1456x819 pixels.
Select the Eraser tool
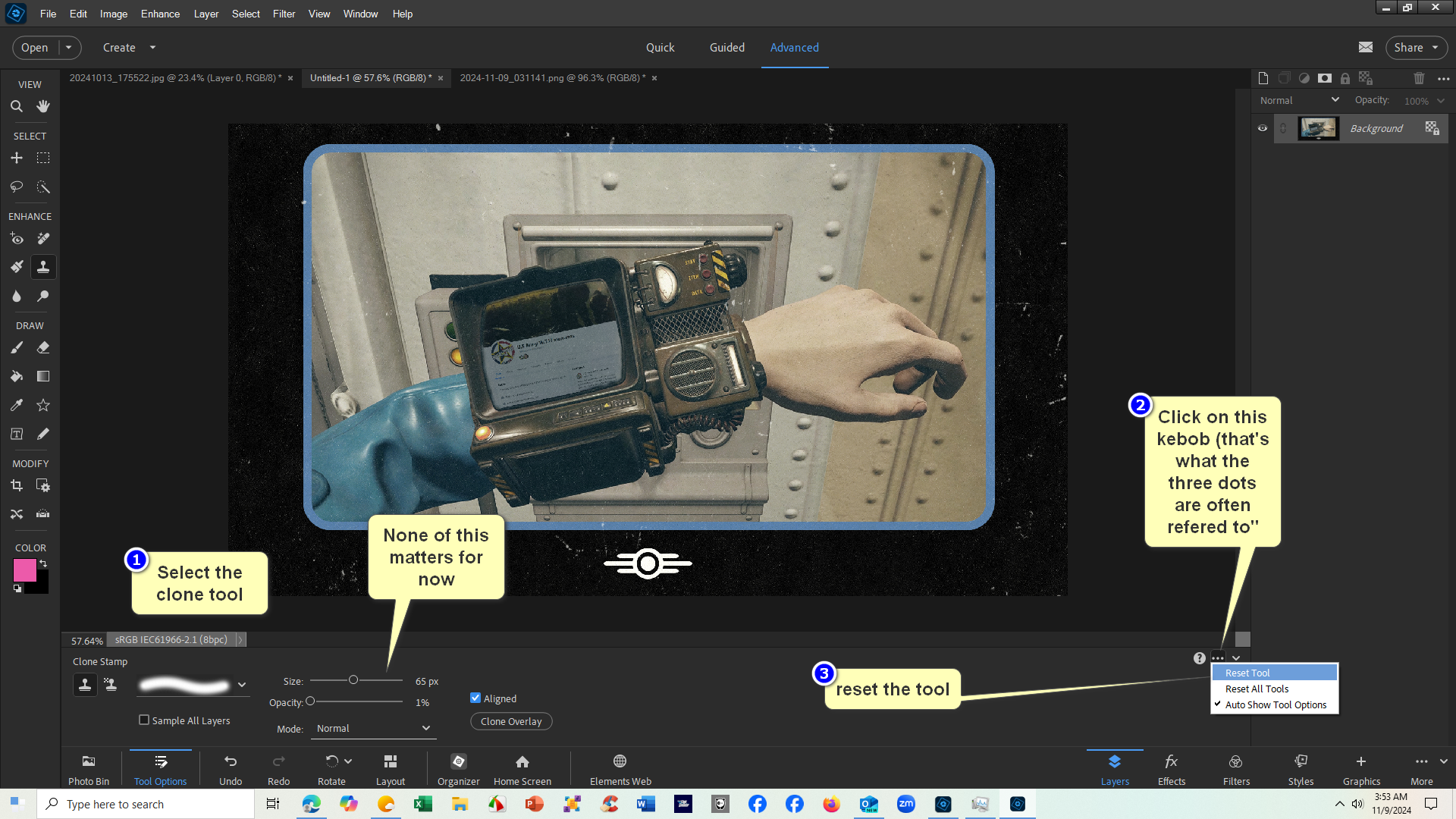click(43, 348)
